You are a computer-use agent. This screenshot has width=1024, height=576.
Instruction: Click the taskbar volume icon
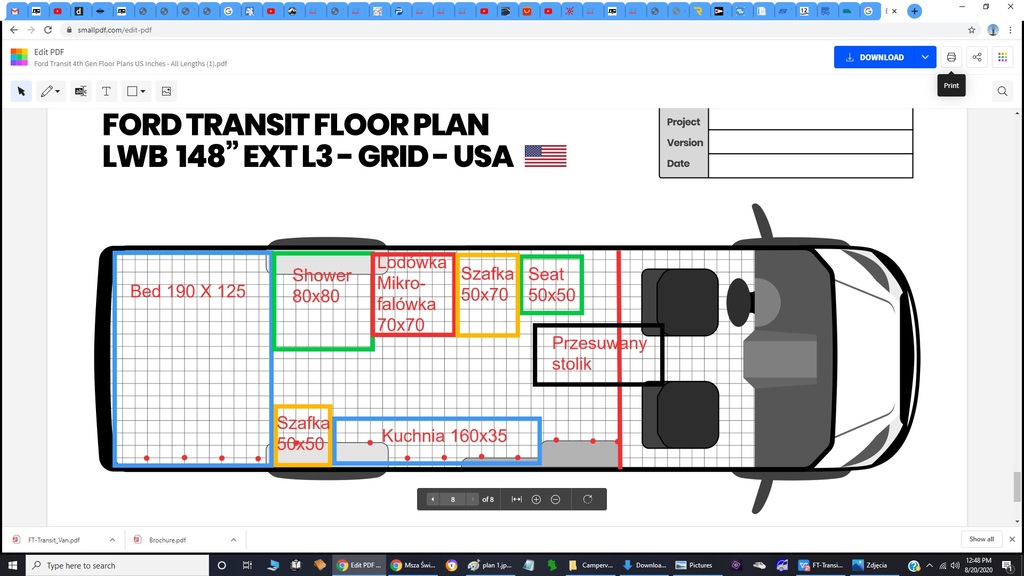[x=955, y=565]
